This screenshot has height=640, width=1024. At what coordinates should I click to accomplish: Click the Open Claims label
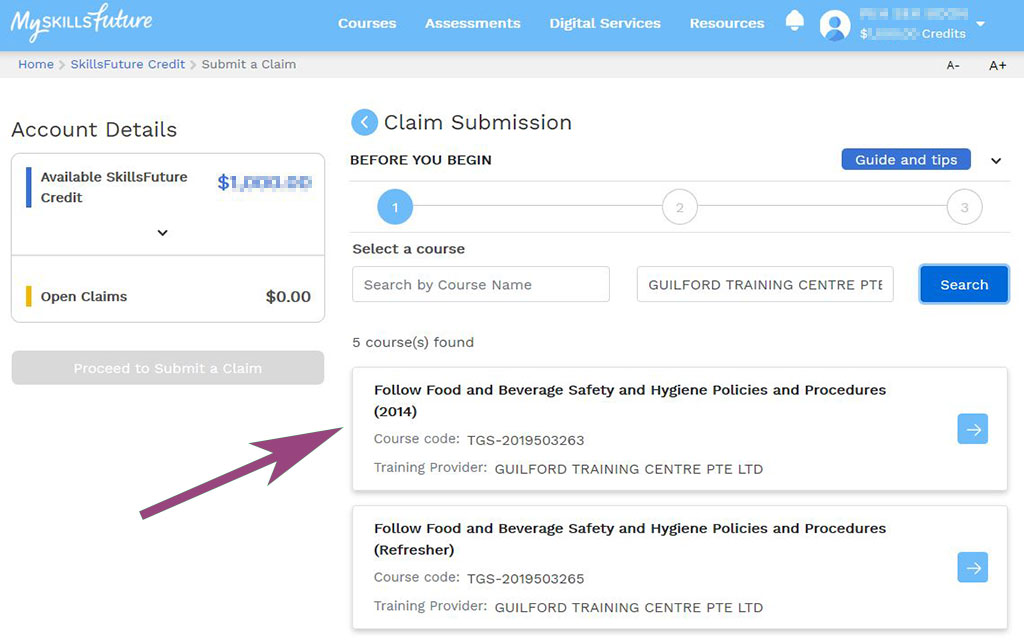[84, 296]
